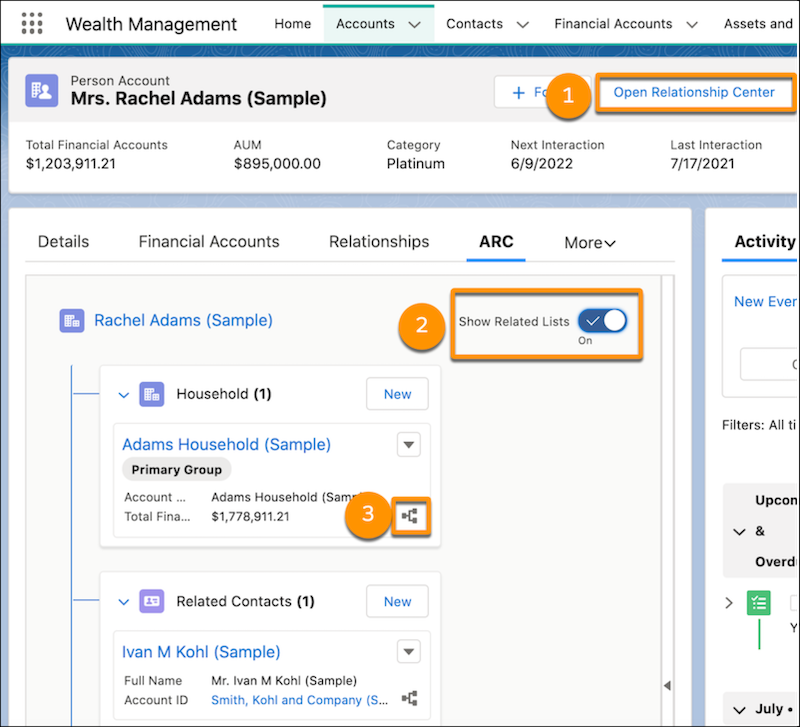The width and height of the screenshot is (800, 727).
Task: Click the Rachel Adams account icon in ARC
Action: coord(71,320)
